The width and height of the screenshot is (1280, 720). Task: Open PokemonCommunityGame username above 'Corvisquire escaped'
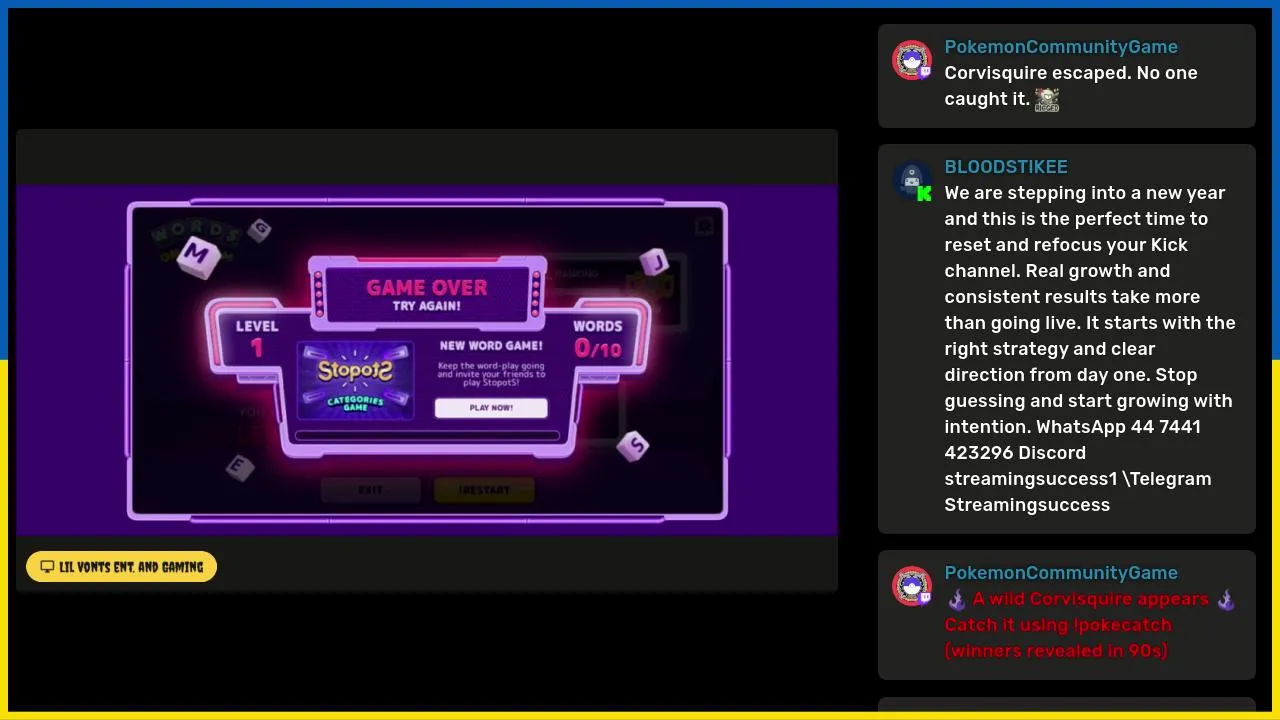point(1061,47)
